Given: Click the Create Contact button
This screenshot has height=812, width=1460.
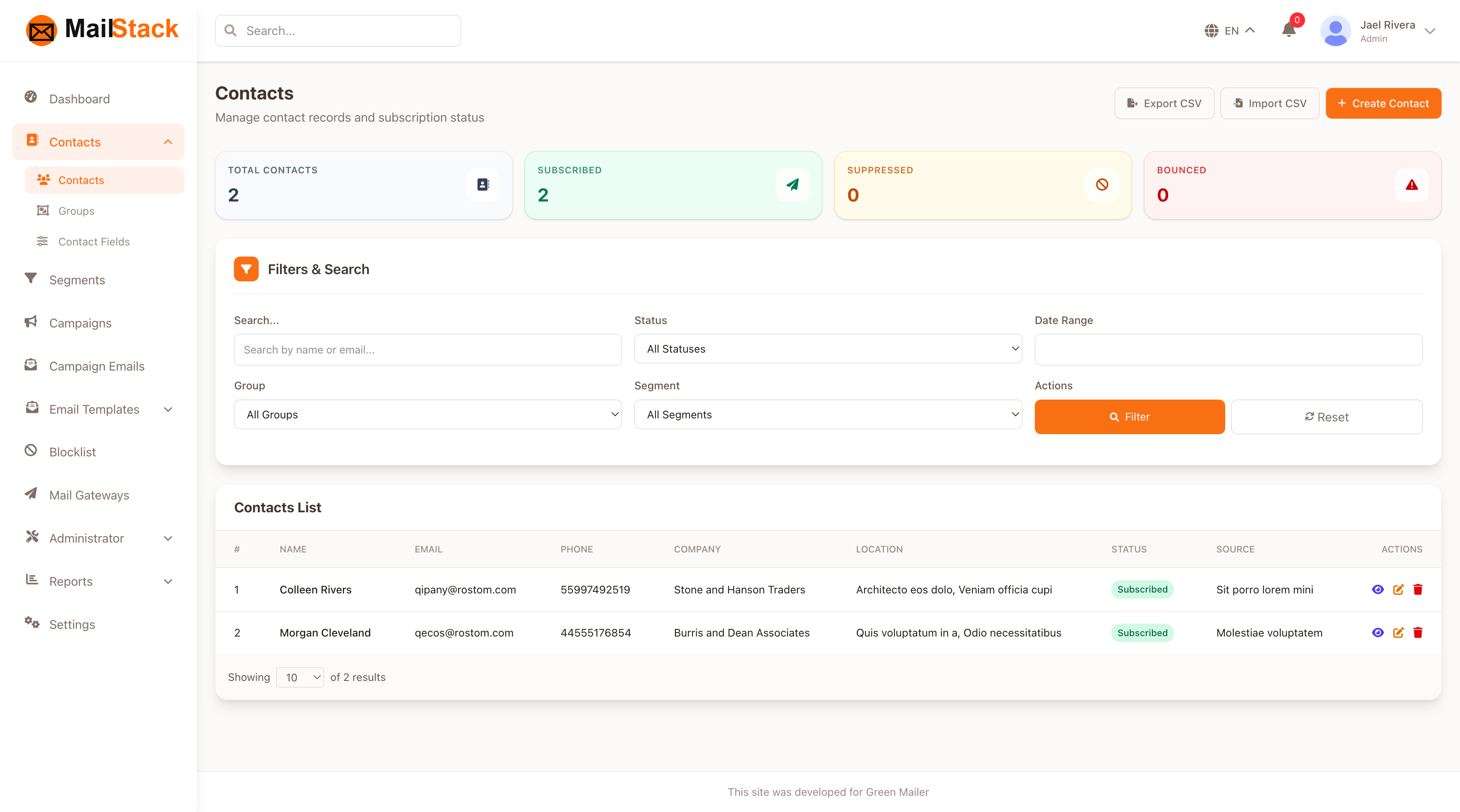Looking at the screenshot, I should (1383, 103).
